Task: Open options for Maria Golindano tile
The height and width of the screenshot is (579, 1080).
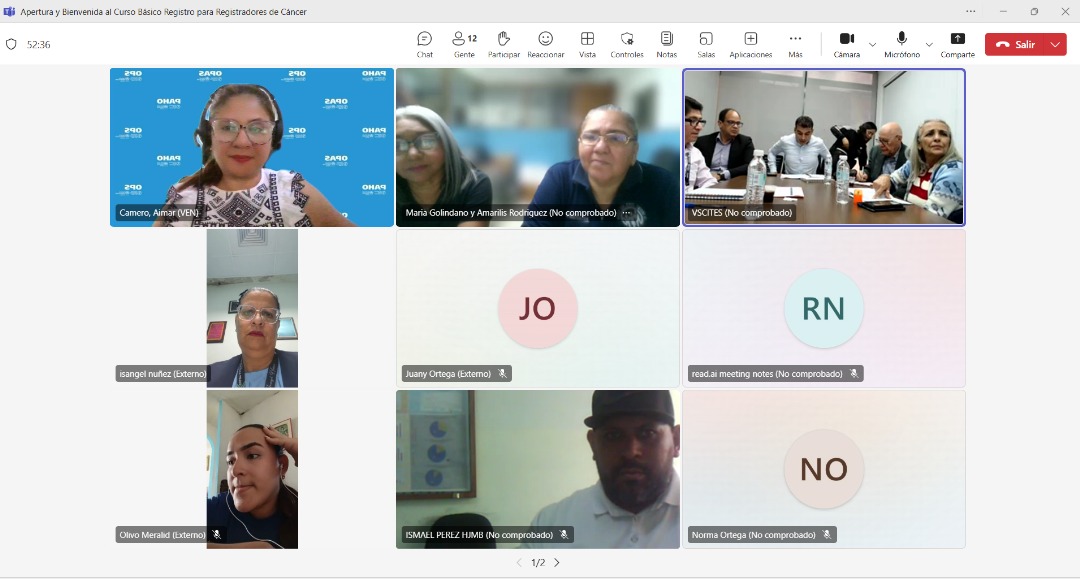Action: click(627, 213)
